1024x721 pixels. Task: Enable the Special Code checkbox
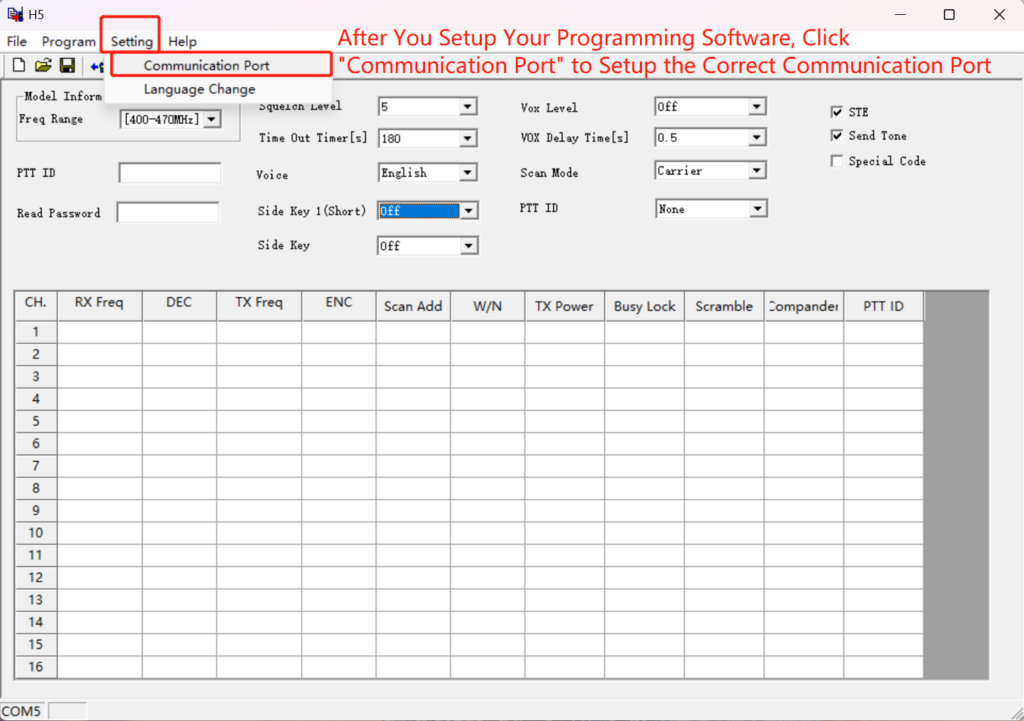[837, 161]
